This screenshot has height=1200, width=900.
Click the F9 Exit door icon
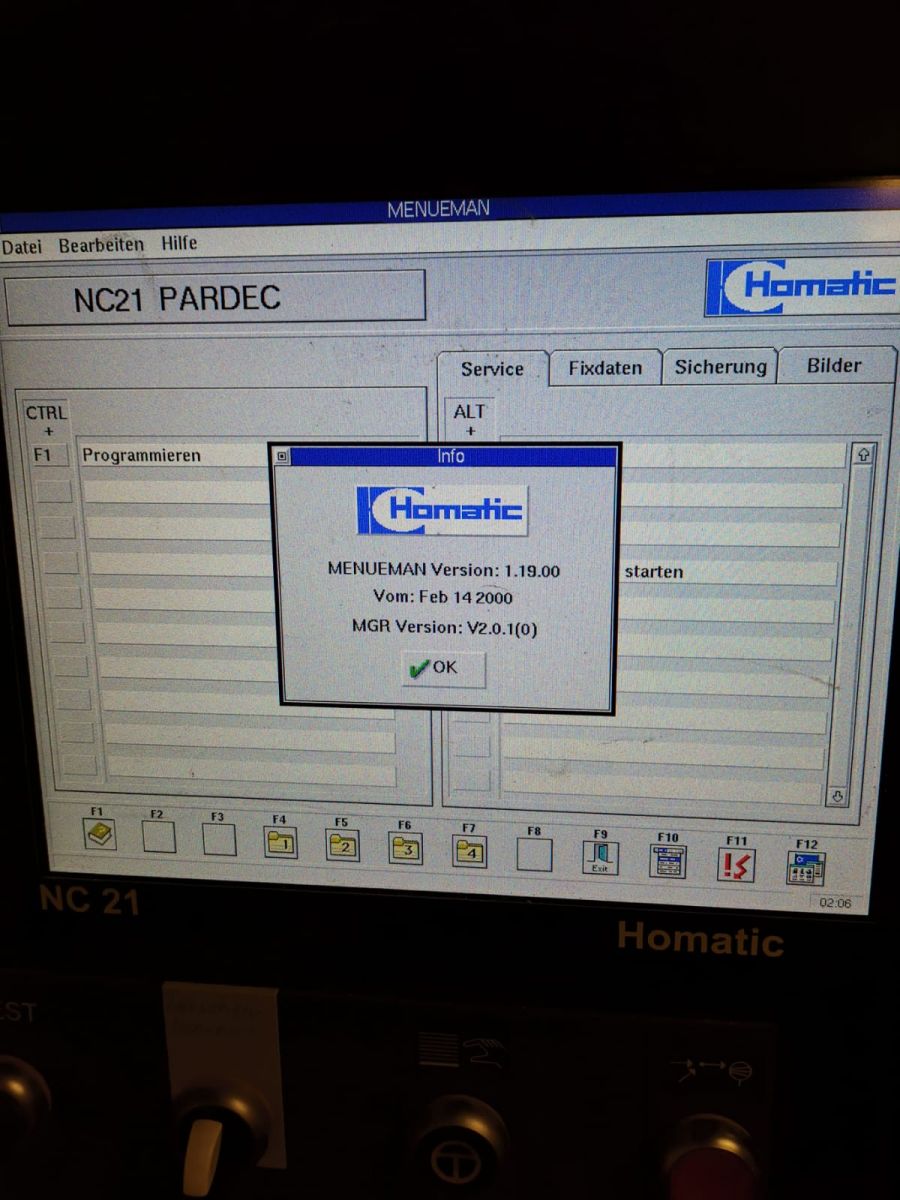[x=600, y=858]
